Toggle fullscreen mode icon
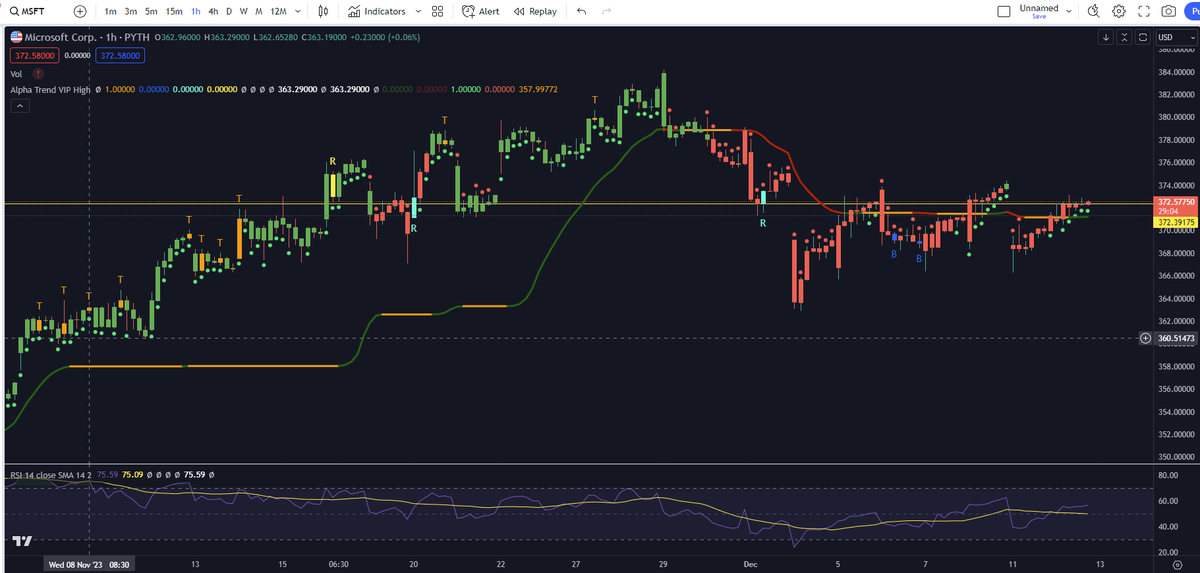 [x=1143, y=11]
